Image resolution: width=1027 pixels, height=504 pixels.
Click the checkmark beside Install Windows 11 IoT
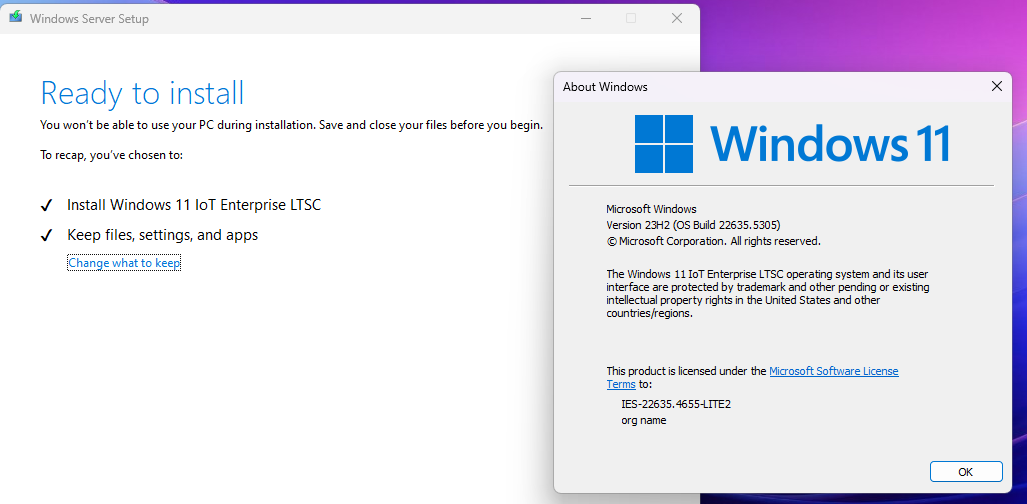point(47,206)
